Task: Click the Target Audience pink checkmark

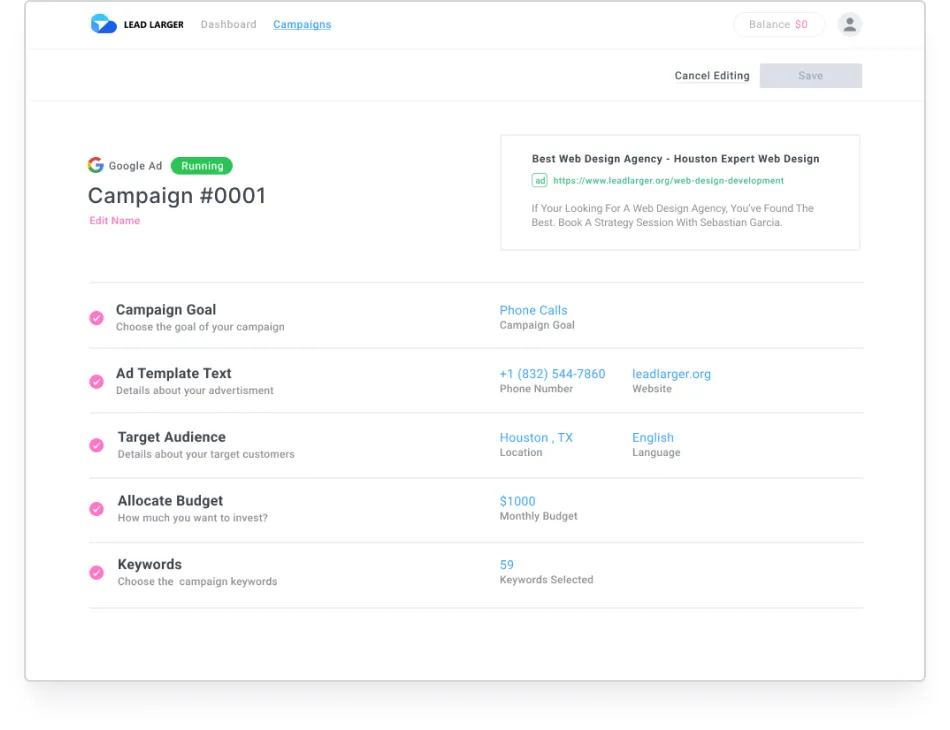Action: [96, 445]
